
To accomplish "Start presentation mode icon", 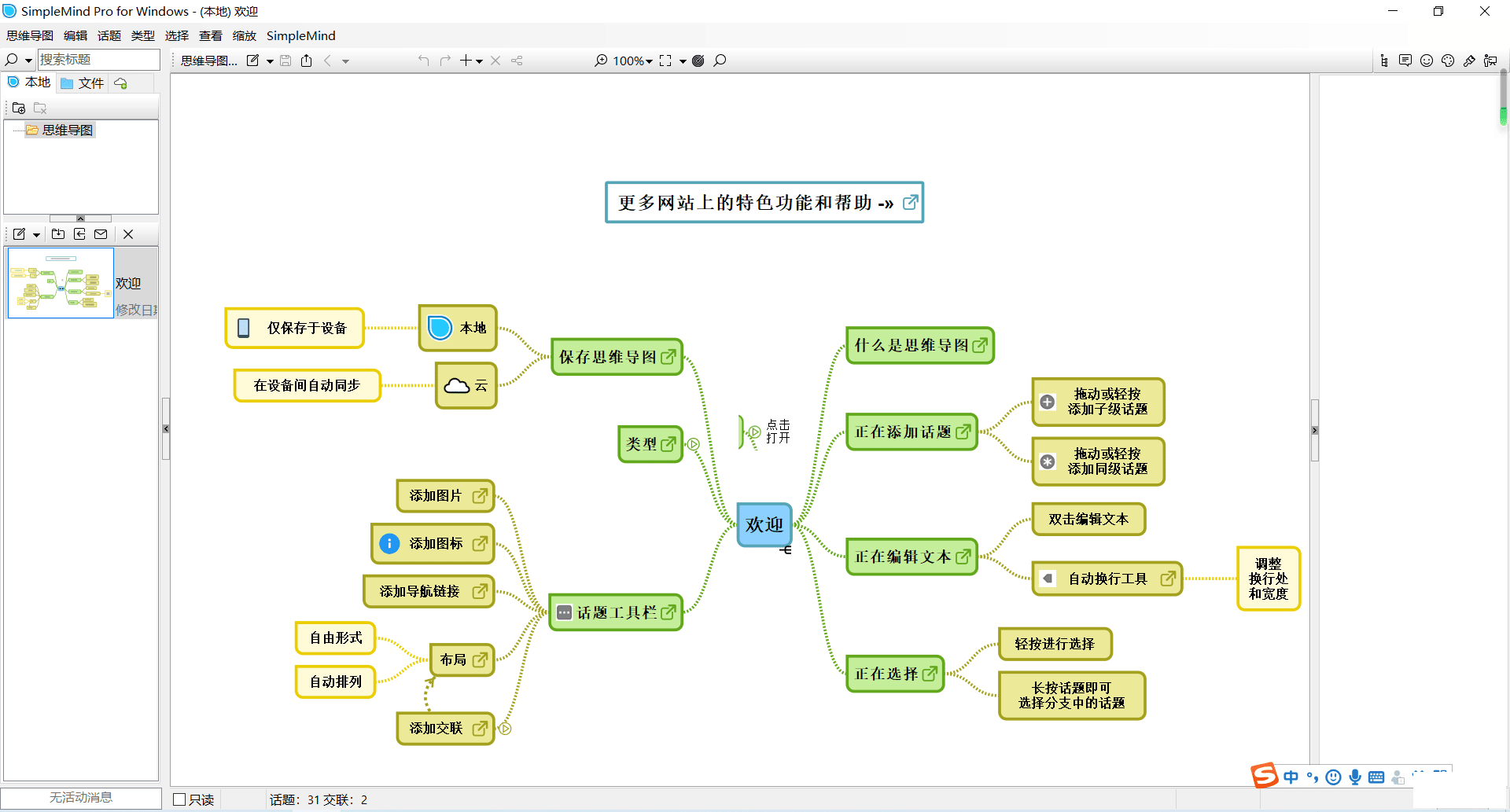I will coord(1490,61).
